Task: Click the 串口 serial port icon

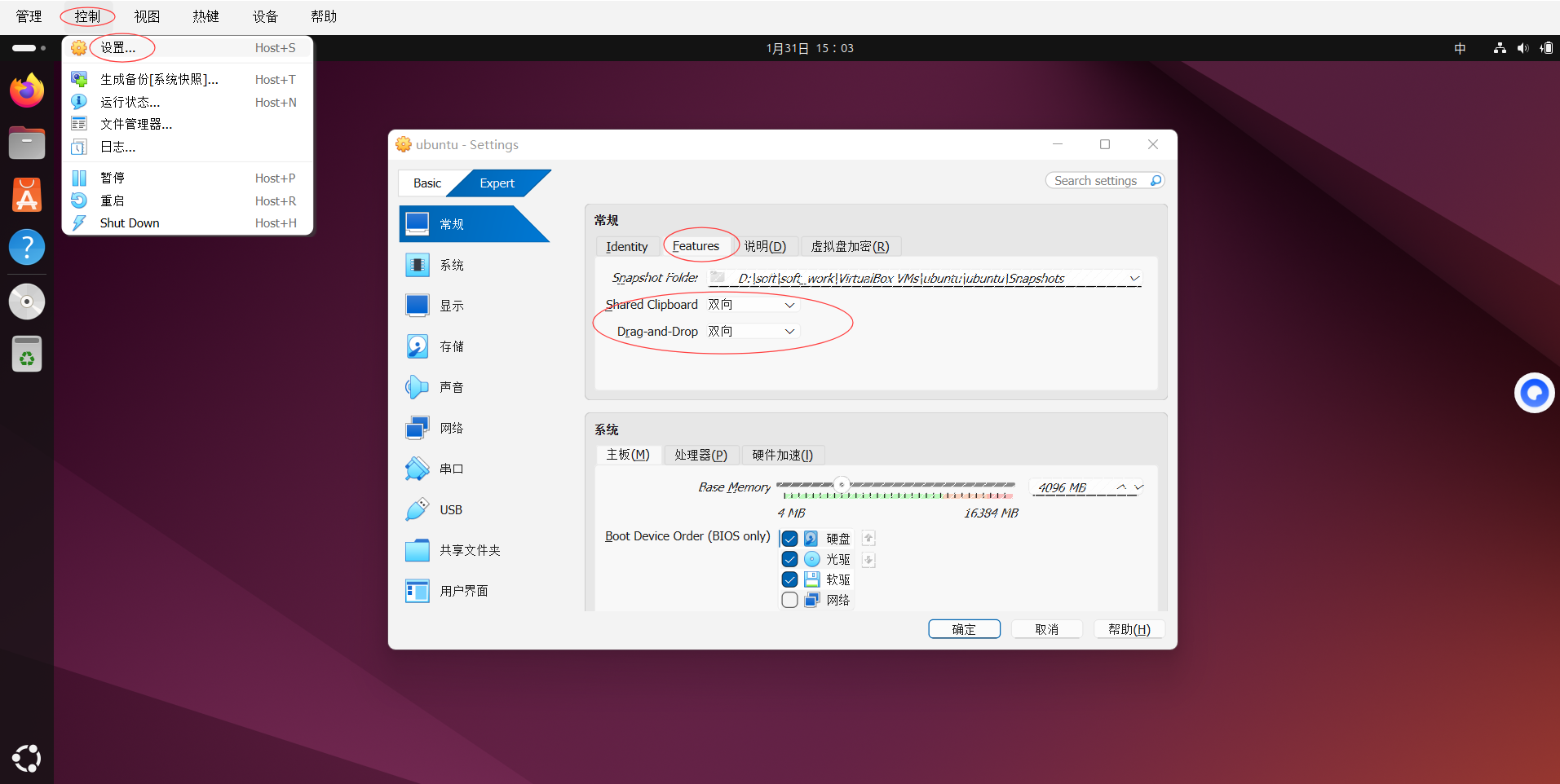Action: point(418,469)
